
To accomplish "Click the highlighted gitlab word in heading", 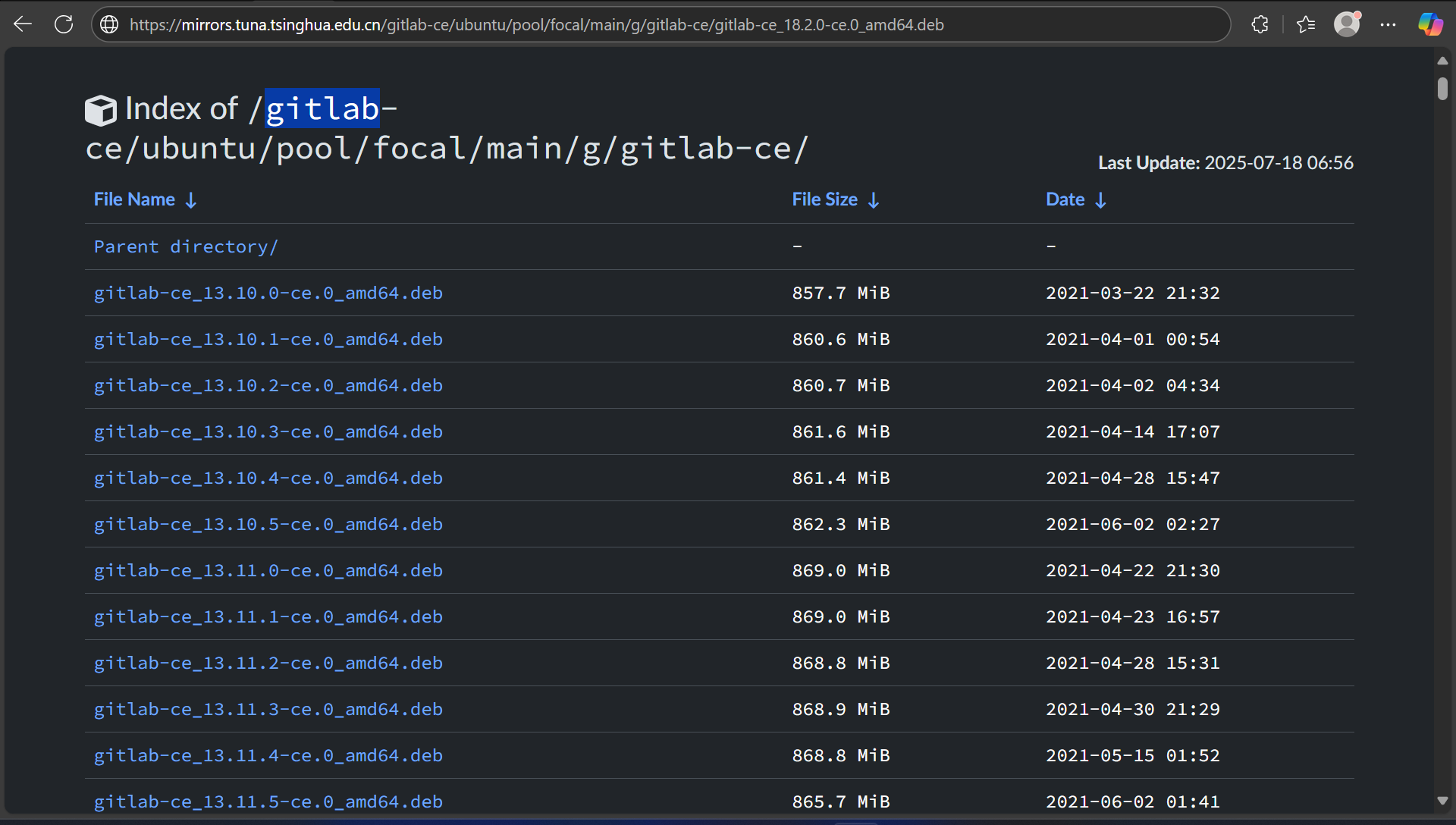I will pos(322,108).
